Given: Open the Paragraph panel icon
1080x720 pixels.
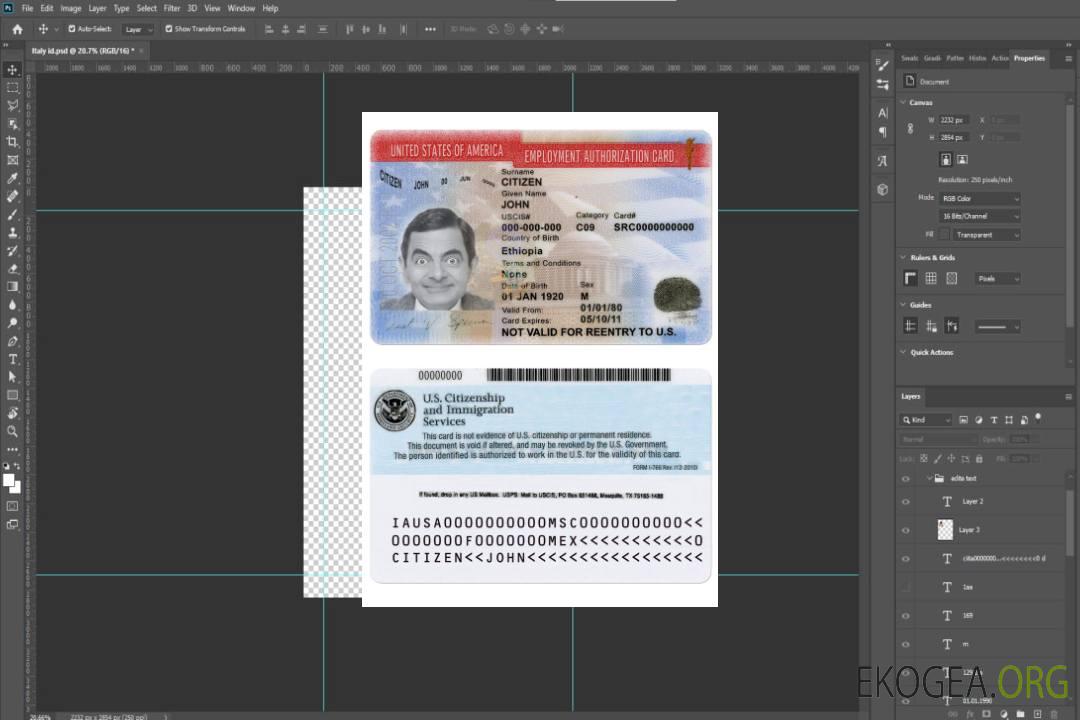Looking at the screenshot, I should click(883, 132).
